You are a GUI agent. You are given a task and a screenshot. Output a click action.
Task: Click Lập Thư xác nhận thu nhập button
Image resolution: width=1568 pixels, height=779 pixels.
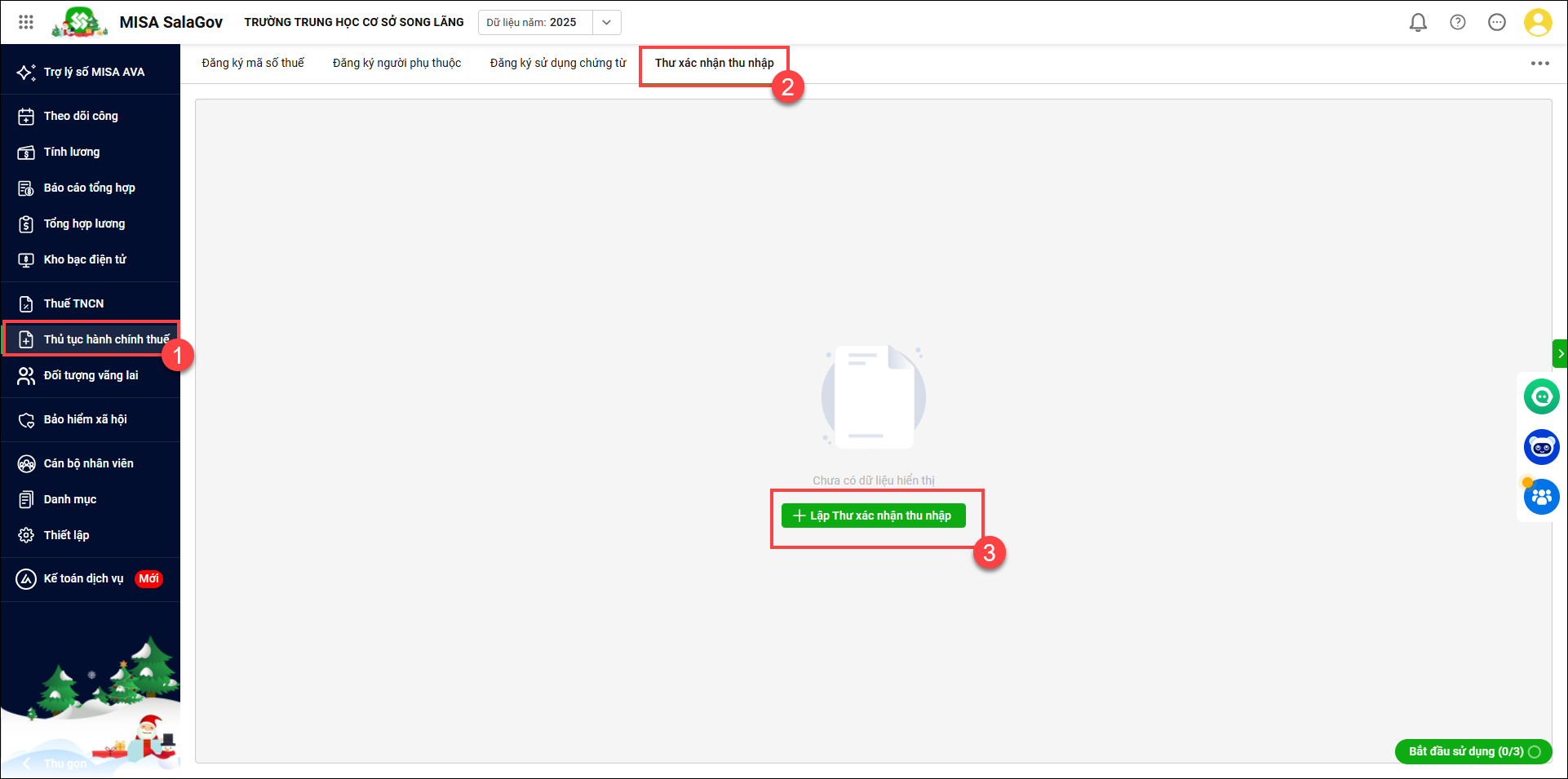[873, 516]
